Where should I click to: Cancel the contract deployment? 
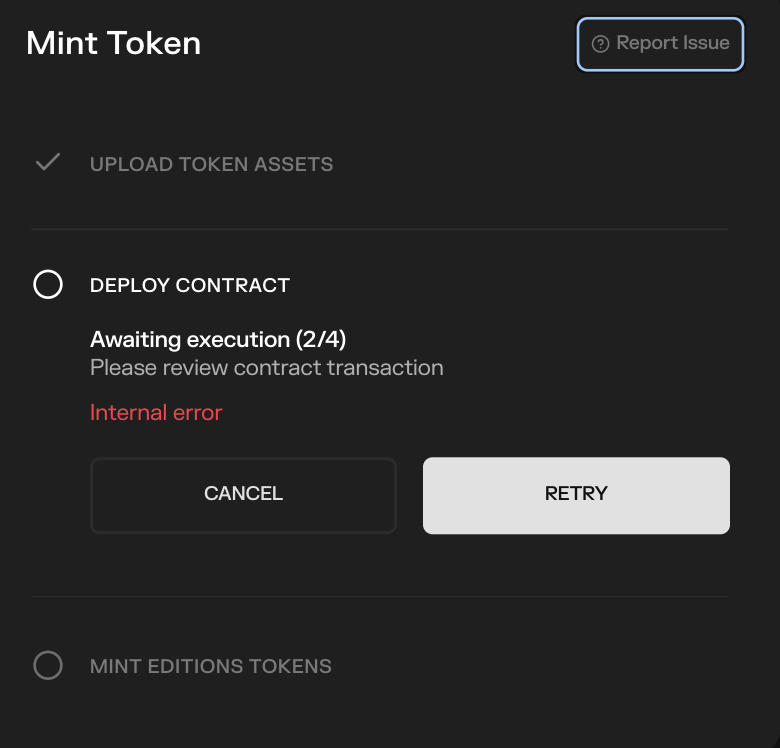click(x=243, y=495)
